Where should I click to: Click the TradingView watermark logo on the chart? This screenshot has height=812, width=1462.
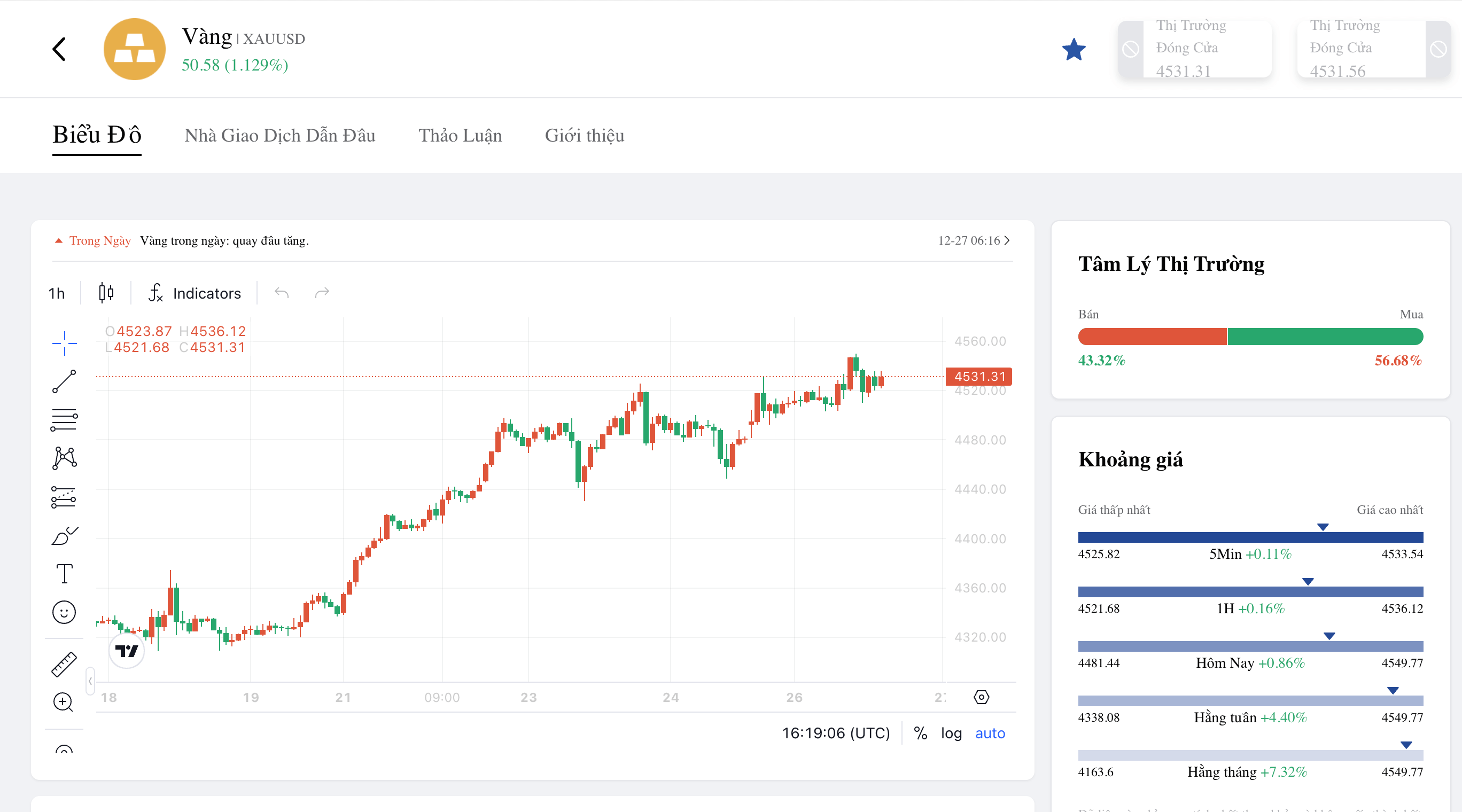point(127,651)
